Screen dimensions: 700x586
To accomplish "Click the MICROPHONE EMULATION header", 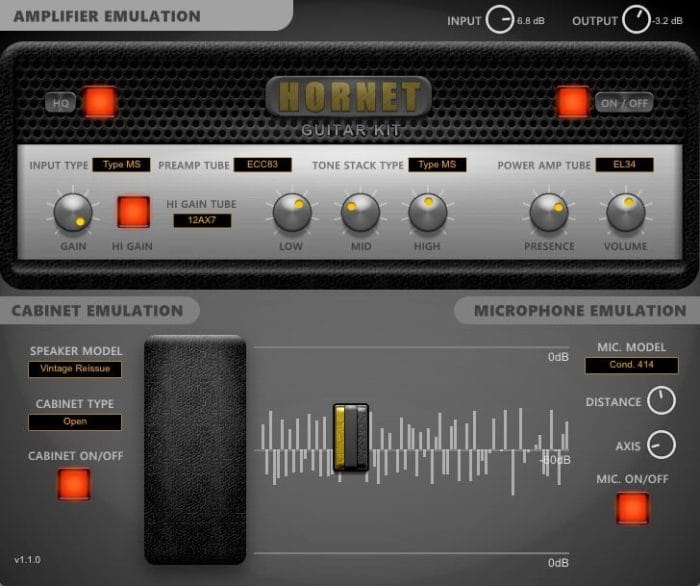I will (x=580, y=311).
